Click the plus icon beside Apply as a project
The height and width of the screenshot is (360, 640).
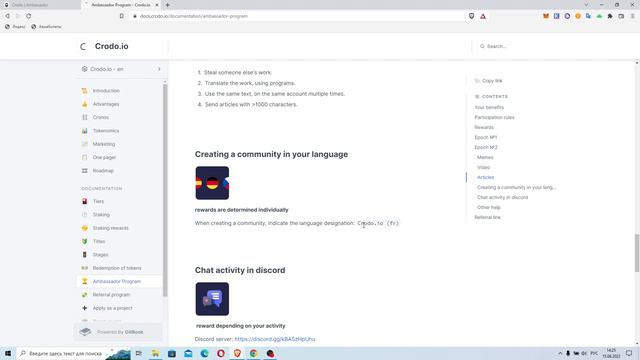(84, 308)
